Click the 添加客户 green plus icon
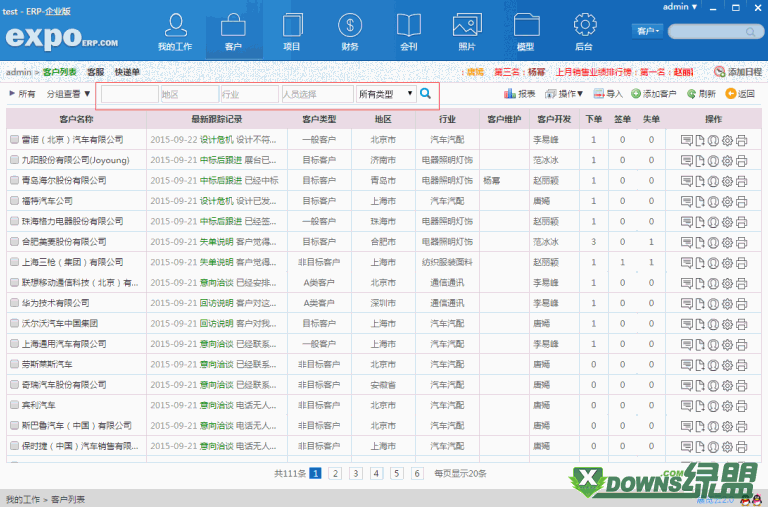Viewport: 768px width, 507px height. click(636, 94)
